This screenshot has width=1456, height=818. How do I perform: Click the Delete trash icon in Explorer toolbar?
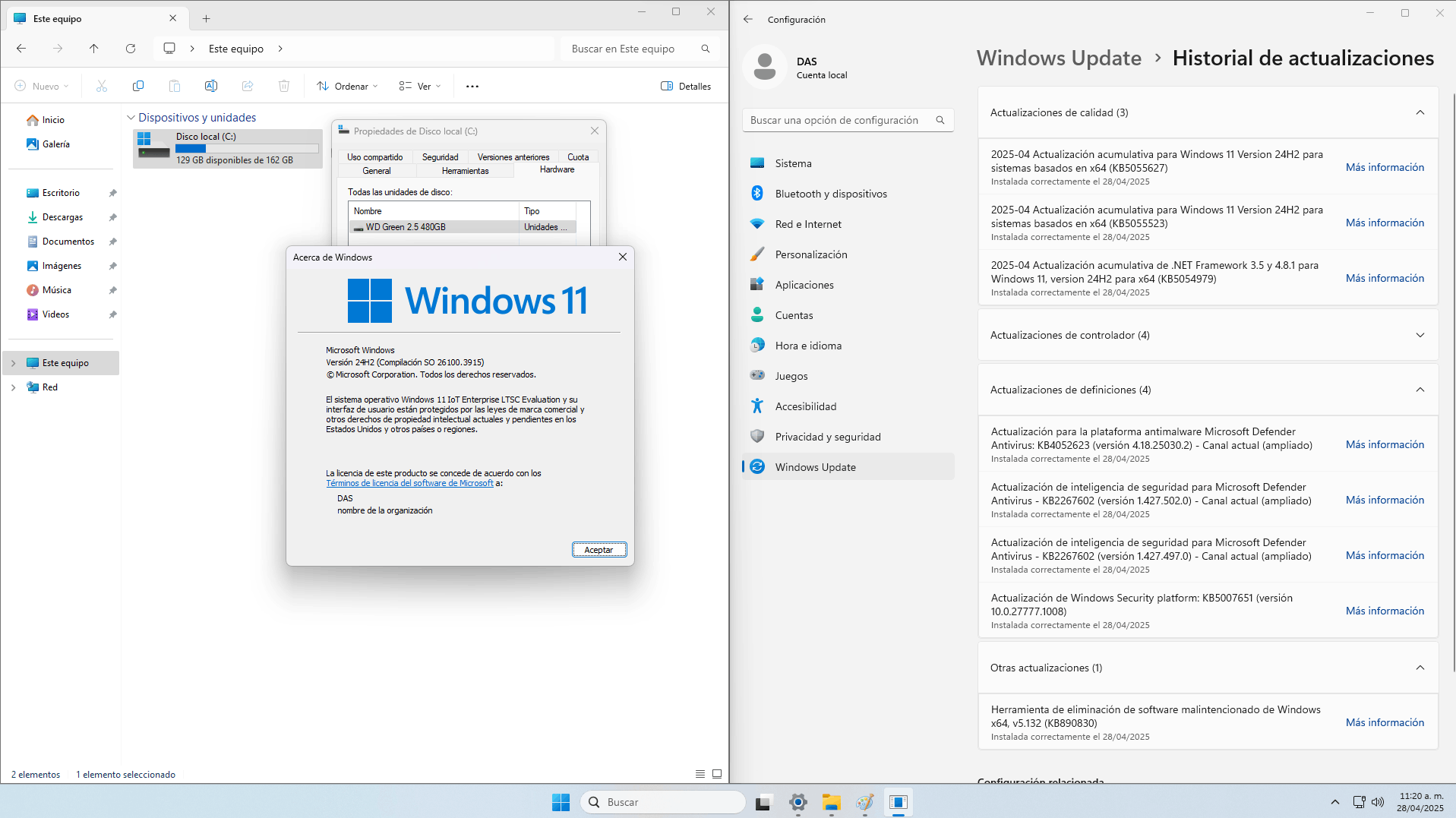pyautogui.click(x=284, y=86)
